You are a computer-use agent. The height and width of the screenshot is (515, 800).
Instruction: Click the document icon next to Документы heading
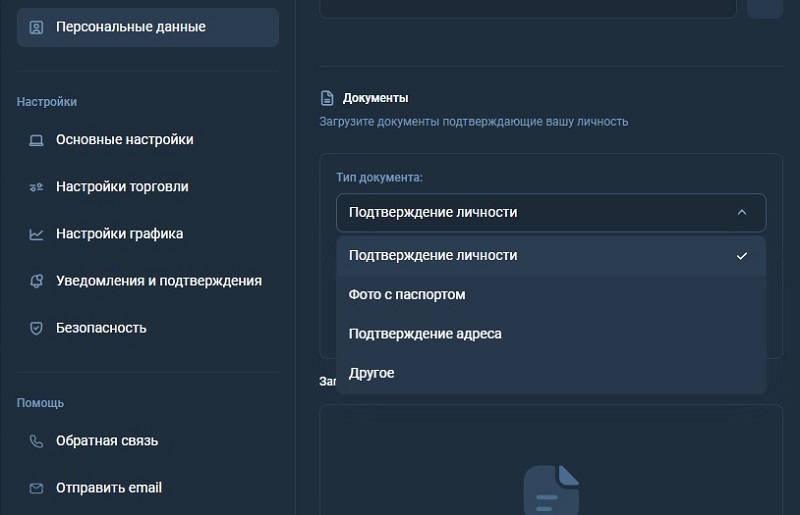point(326,98)
